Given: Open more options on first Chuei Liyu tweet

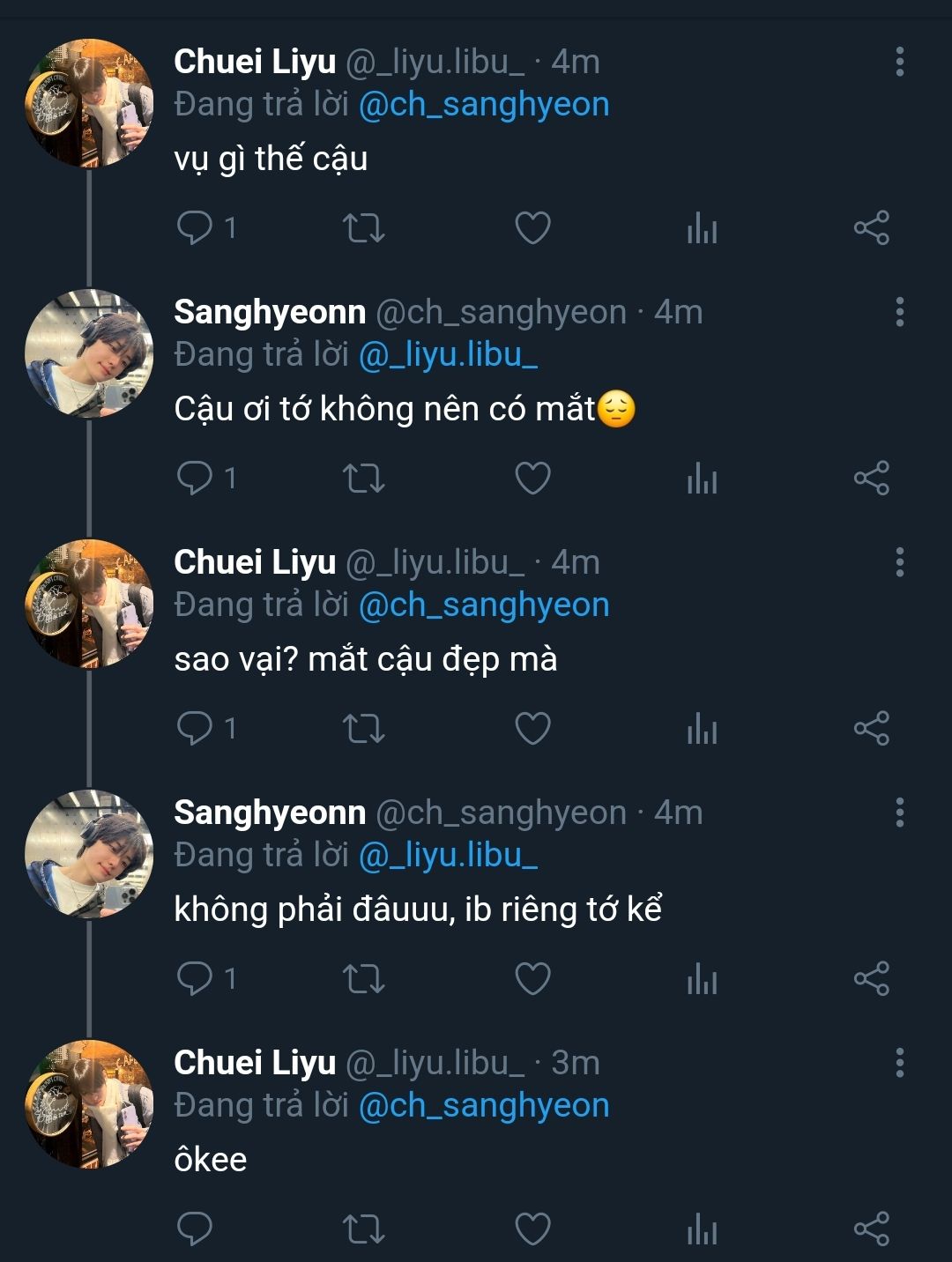Looking at the screenshot, I should pos(899,62).
